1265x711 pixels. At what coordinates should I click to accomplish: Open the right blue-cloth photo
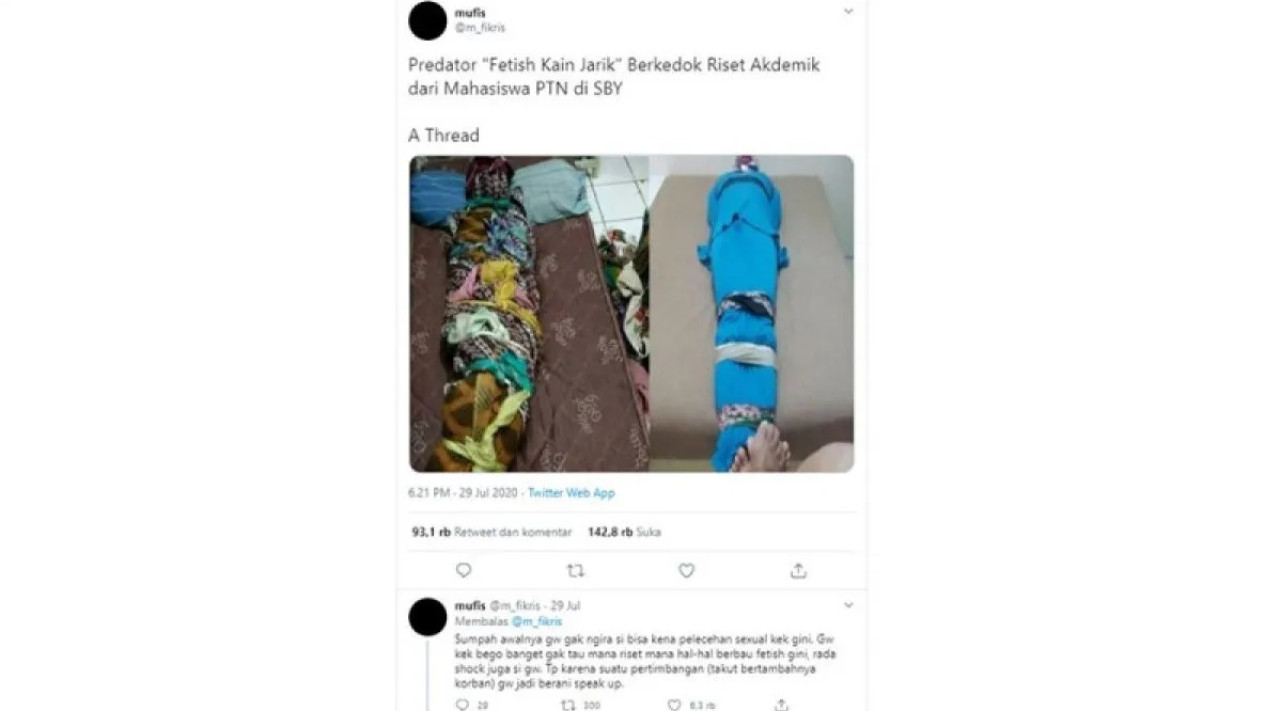pos(752,313)
